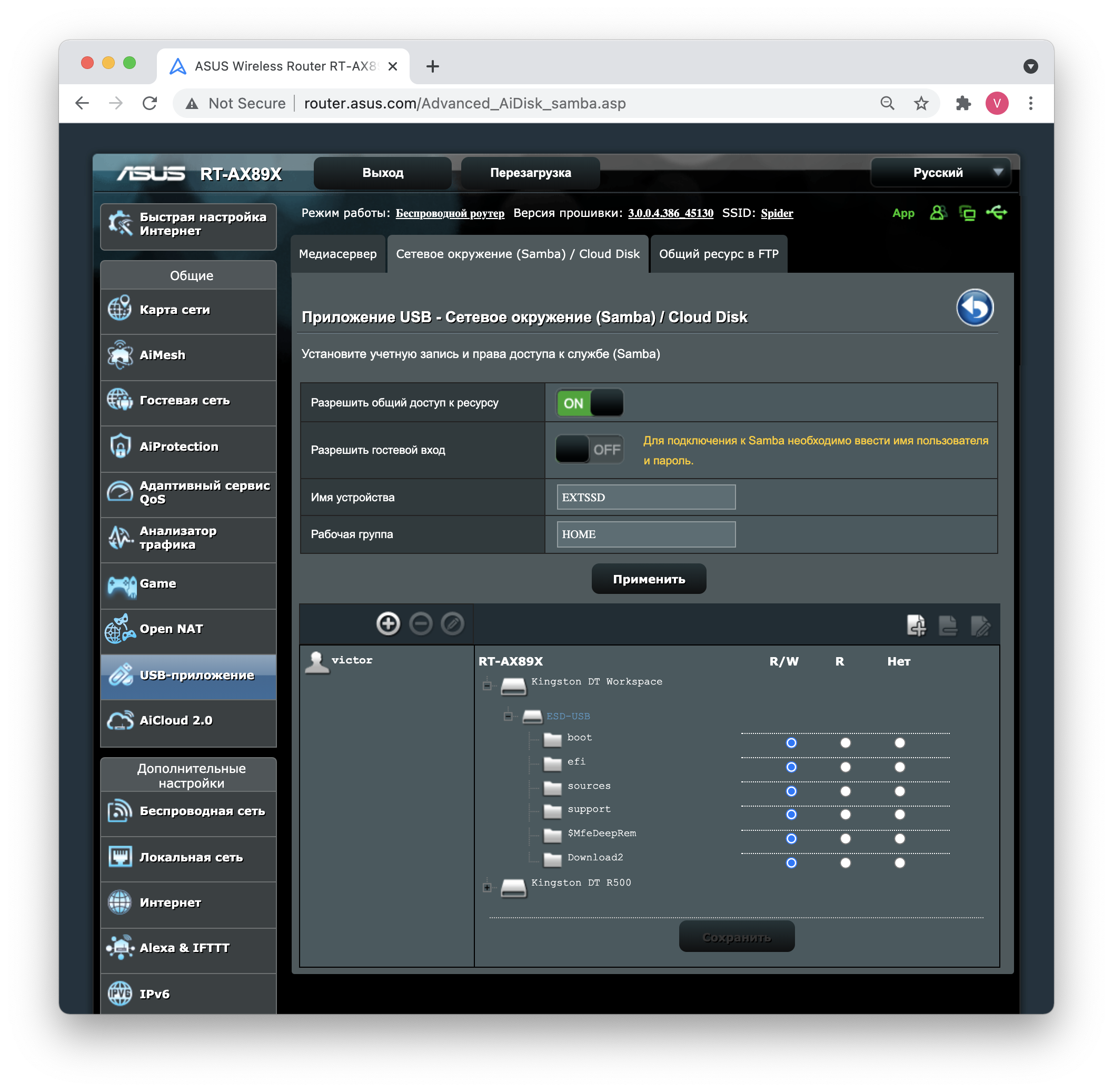Screen dimensions: 1113x1092
Task: Click the device name field EXTSSD
Action: coord(645,497)
